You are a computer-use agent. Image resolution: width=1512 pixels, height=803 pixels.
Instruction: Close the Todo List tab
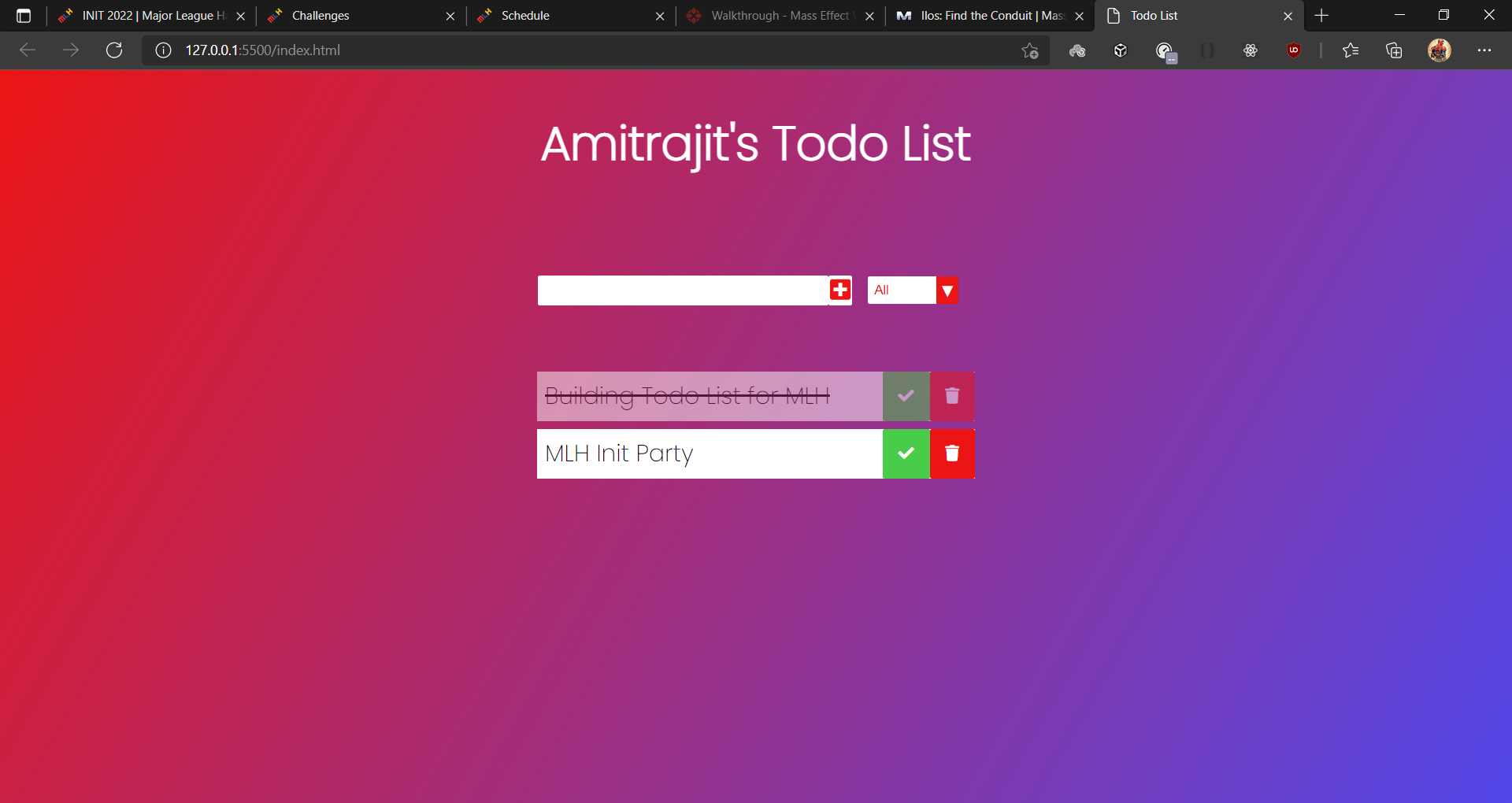pos(1288,16)
